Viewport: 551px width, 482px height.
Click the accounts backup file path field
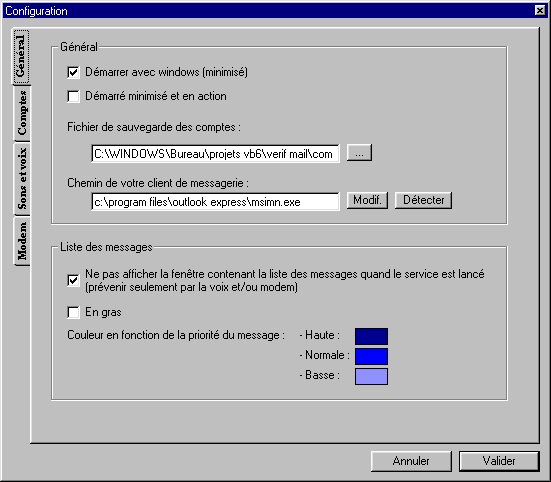tap(215, 154)
